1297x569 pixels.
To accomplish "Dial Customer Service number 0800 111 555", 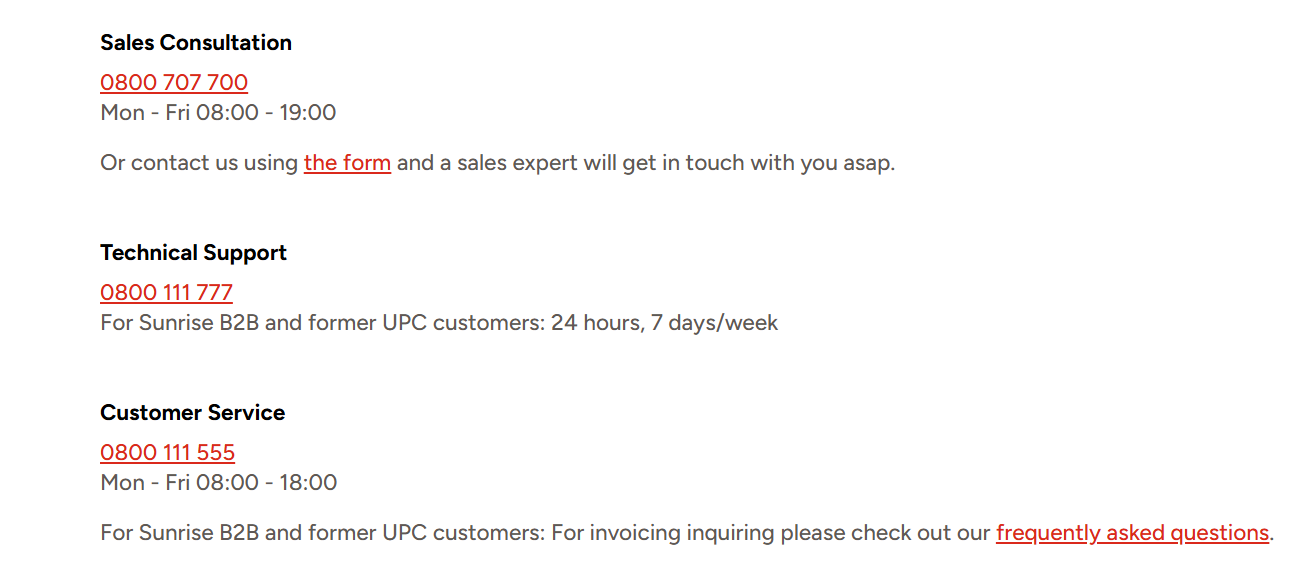I will [167, 453].
